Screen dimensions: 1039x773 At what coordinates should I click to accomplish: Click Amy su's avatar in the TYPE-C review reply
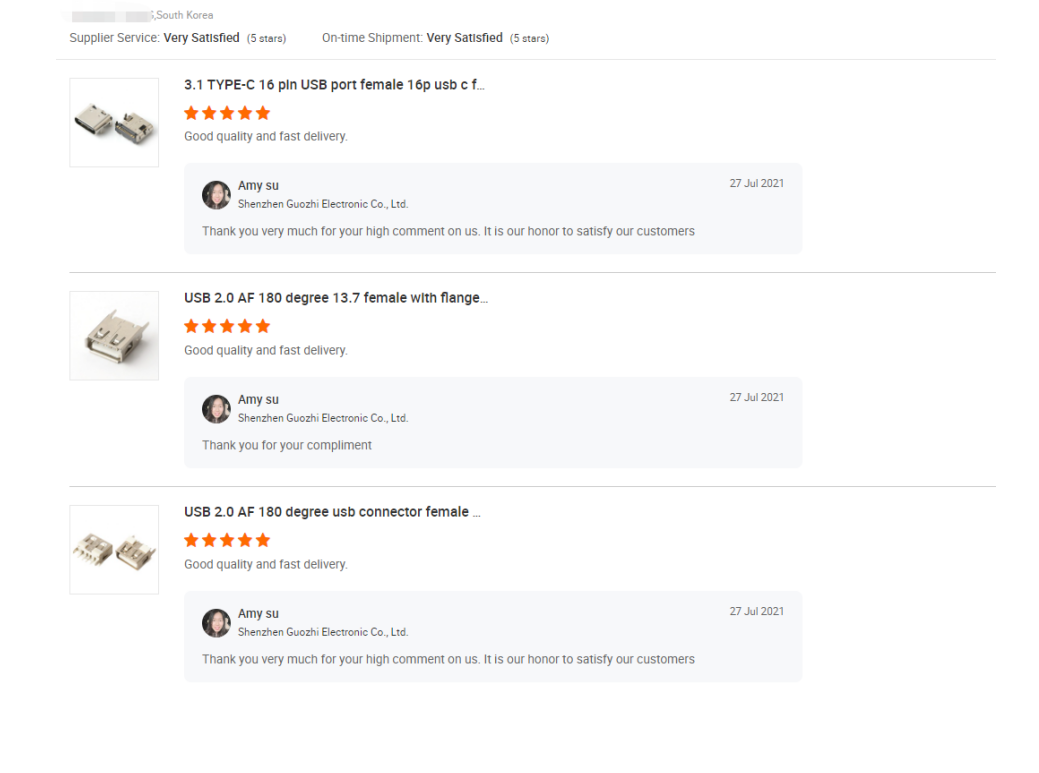click(216, 195)
